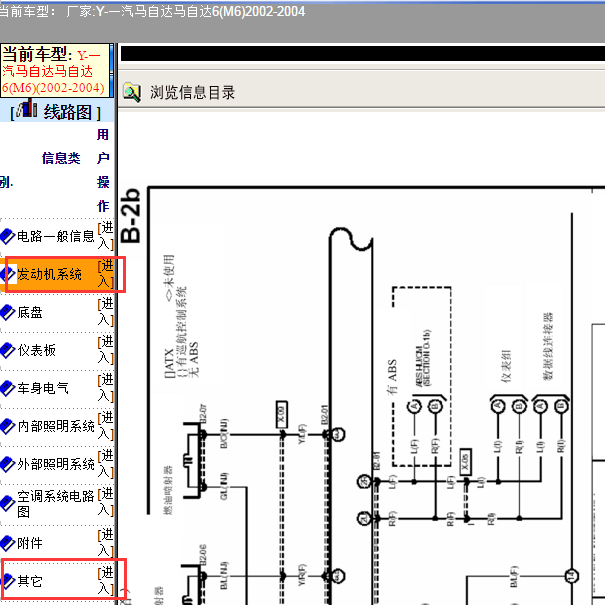Click the book icon next to 其它
The image size is (605, 605).
point(7,581)
